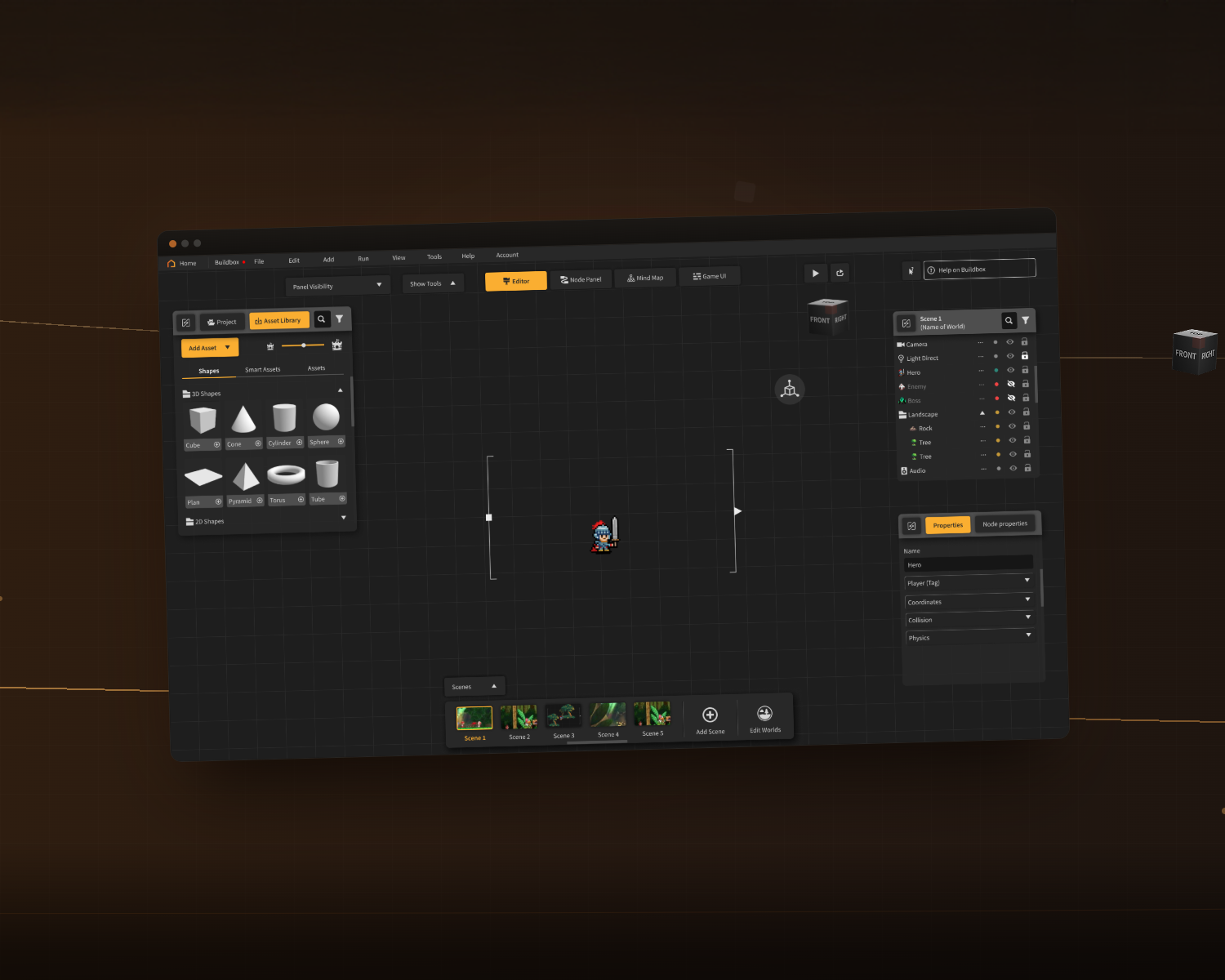Click the 3D transform gizmo icon in viewport
Viewport: 1225px width, 980px height.
790,390
